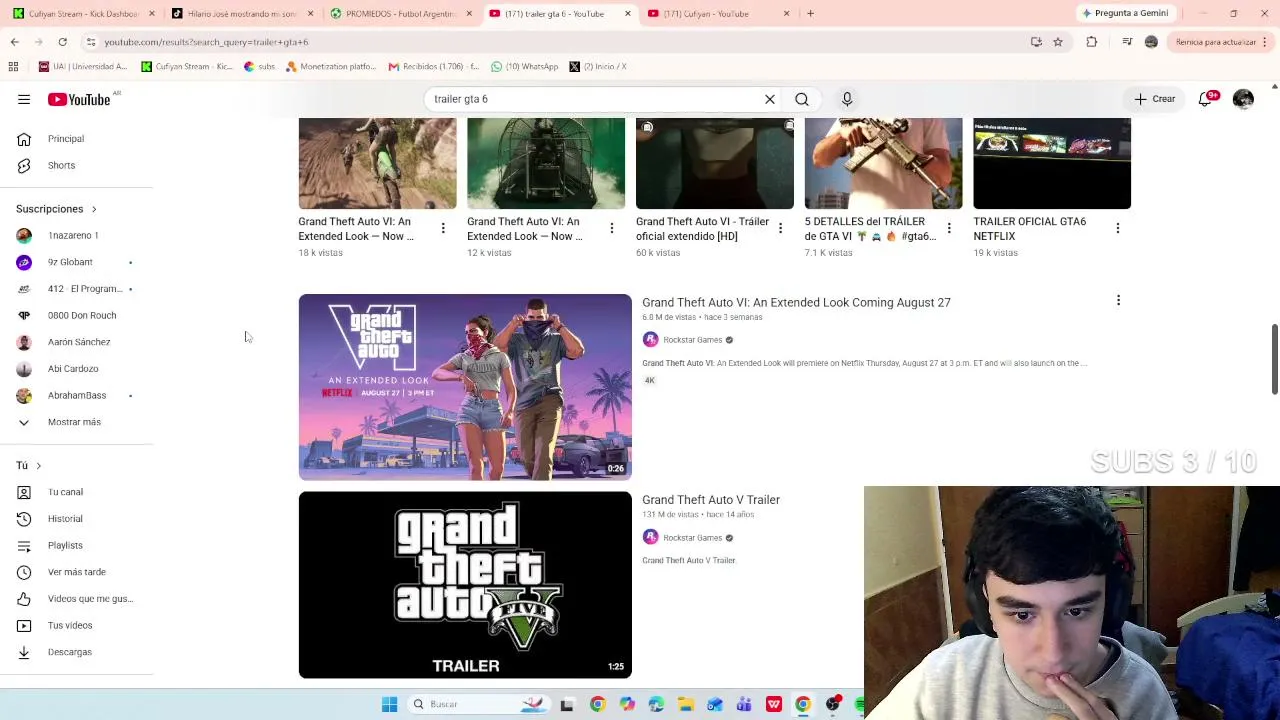1280x720 pixels.
Task: Click Pregunta a Gemini button
Action: (x=1125, y=13)
